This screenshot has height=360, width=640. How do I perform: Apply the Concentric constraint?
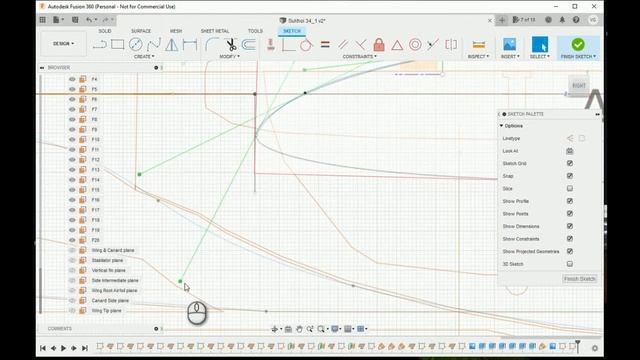(415, 44)
